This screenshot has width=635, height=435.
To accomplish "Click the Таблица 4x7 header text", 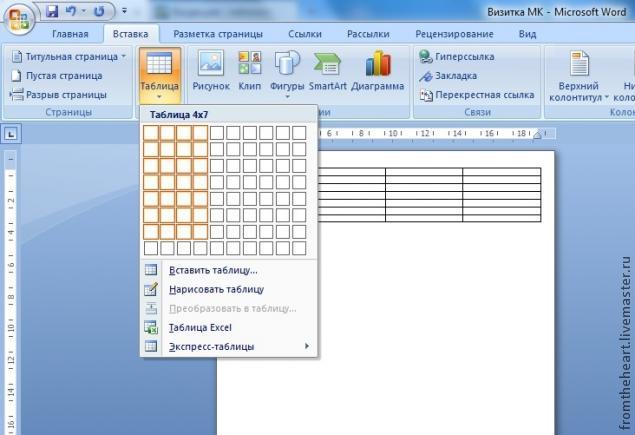I will (x=179, y=115).
